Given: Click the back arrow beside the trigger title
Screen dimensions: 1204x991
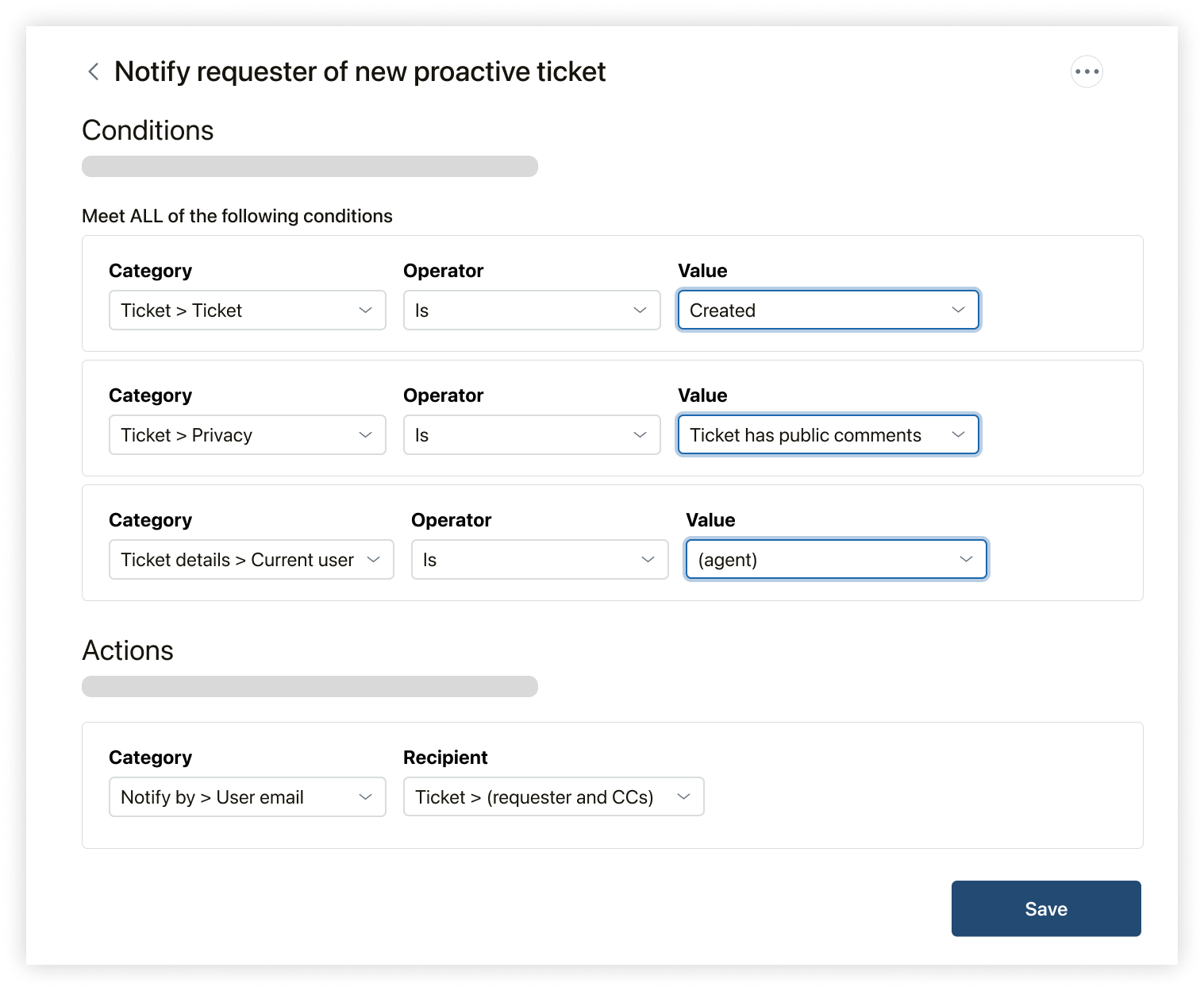Looking at the screenshot, I should pos(93,72).
